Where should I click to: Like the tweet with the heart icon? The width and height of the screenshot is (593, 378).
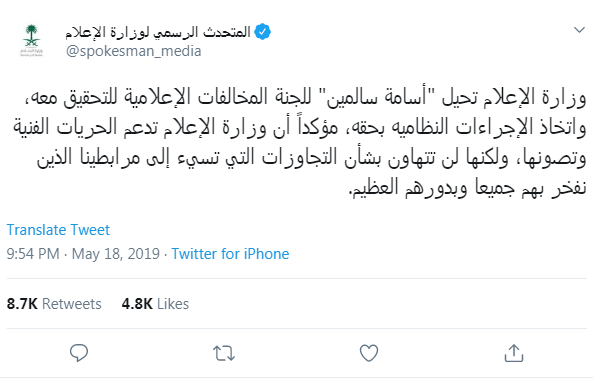(369, 353)
